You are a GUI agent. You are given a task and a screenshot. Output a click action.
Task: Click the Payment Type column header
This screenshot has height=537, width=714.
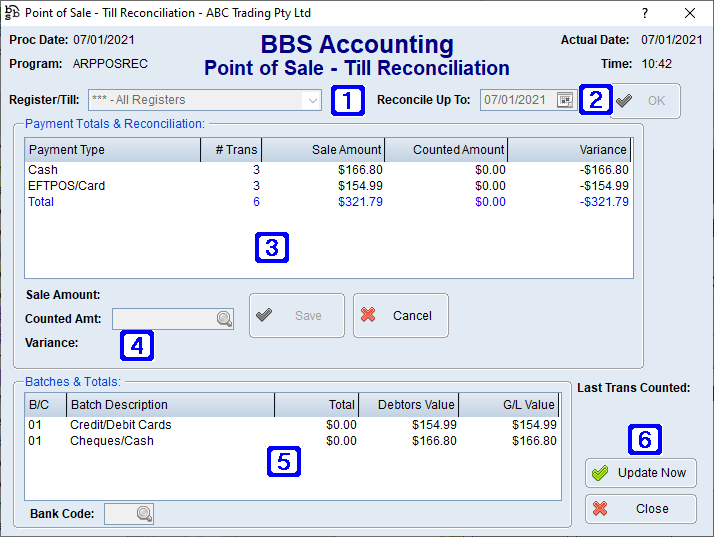click(110, 150)
